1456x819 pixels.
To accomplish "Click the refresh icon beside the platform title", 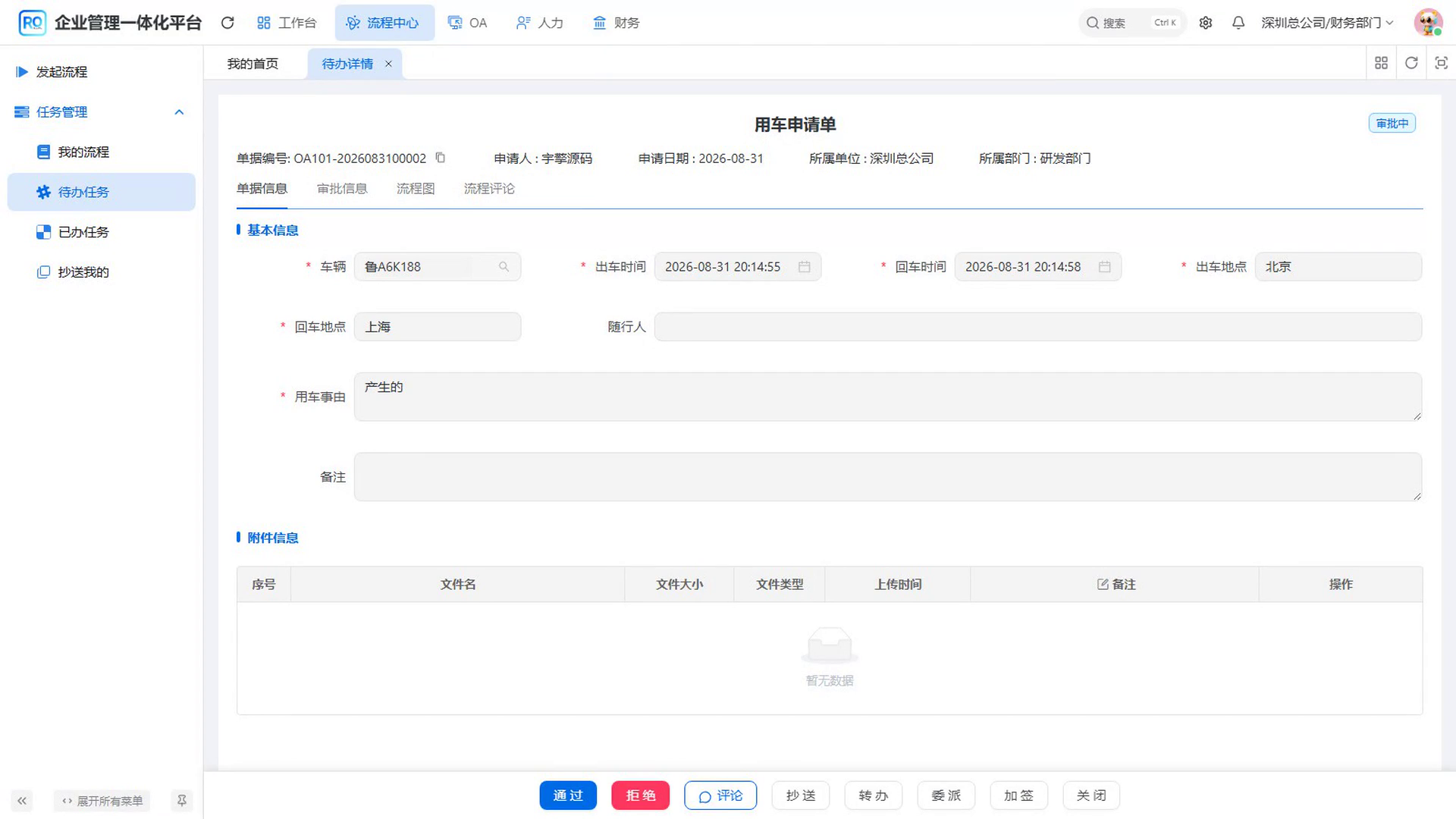I will click(227, 23).
